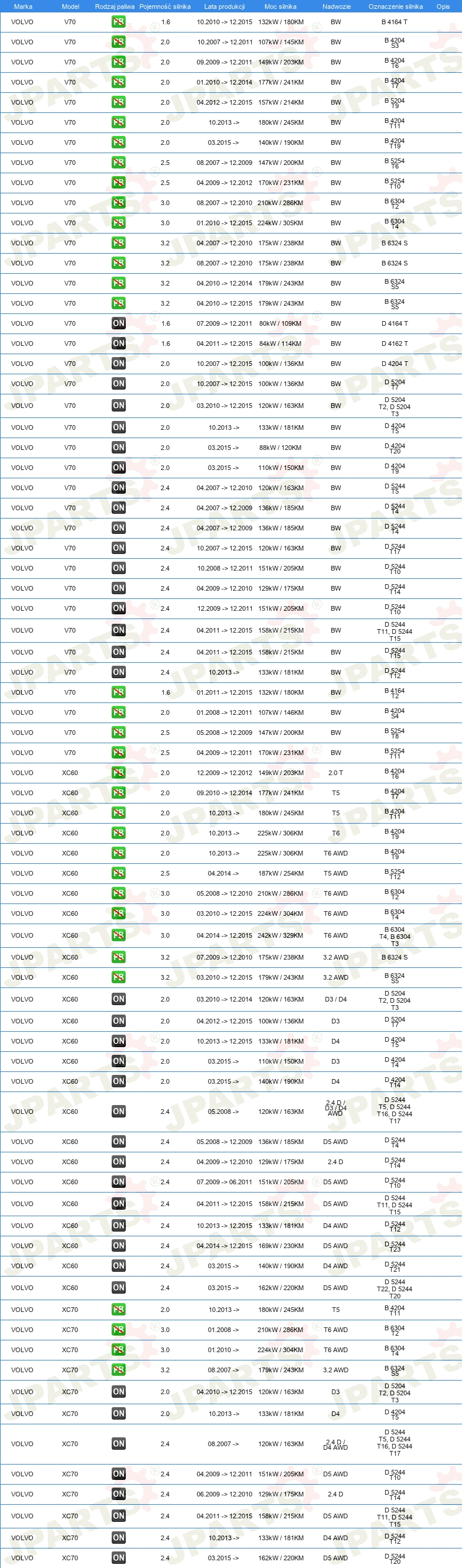Click ON diesel icon in 84kW / 114KM row

coord(119,344)
